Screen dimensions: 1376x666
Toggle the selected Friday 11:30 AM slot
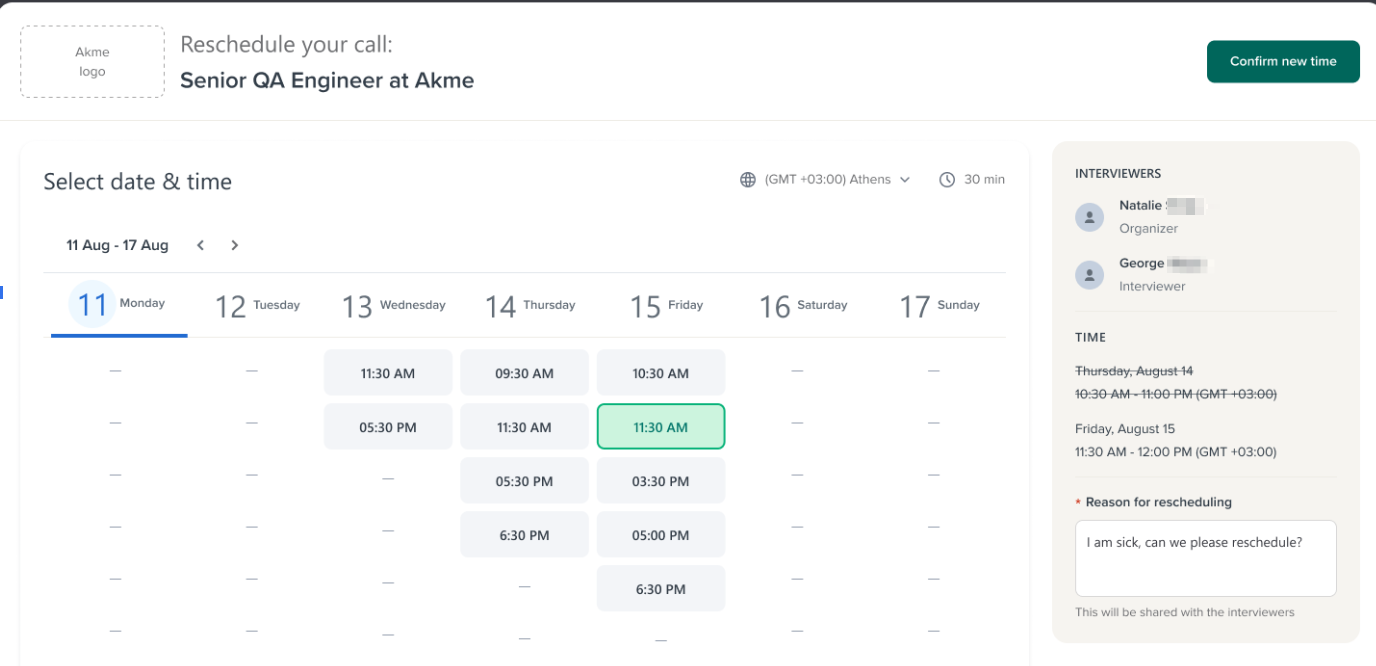[x=661, y=427]
